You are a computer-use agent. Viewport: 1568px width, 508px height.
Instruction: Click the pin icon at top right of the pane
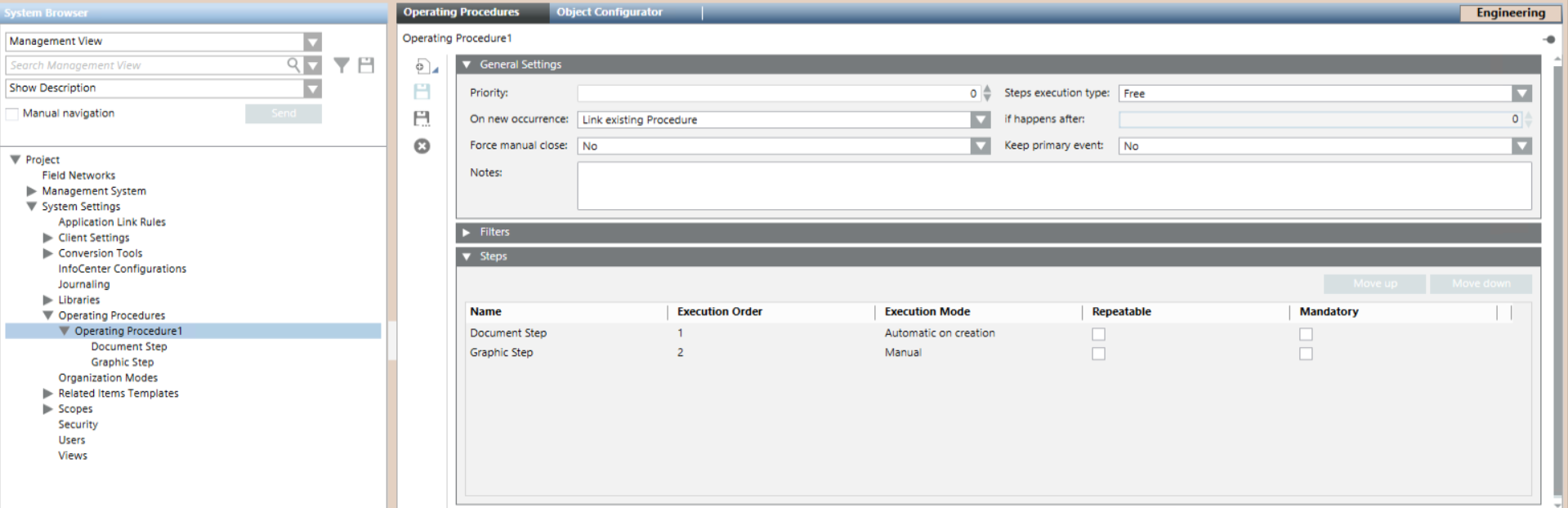click(1549, 39)
